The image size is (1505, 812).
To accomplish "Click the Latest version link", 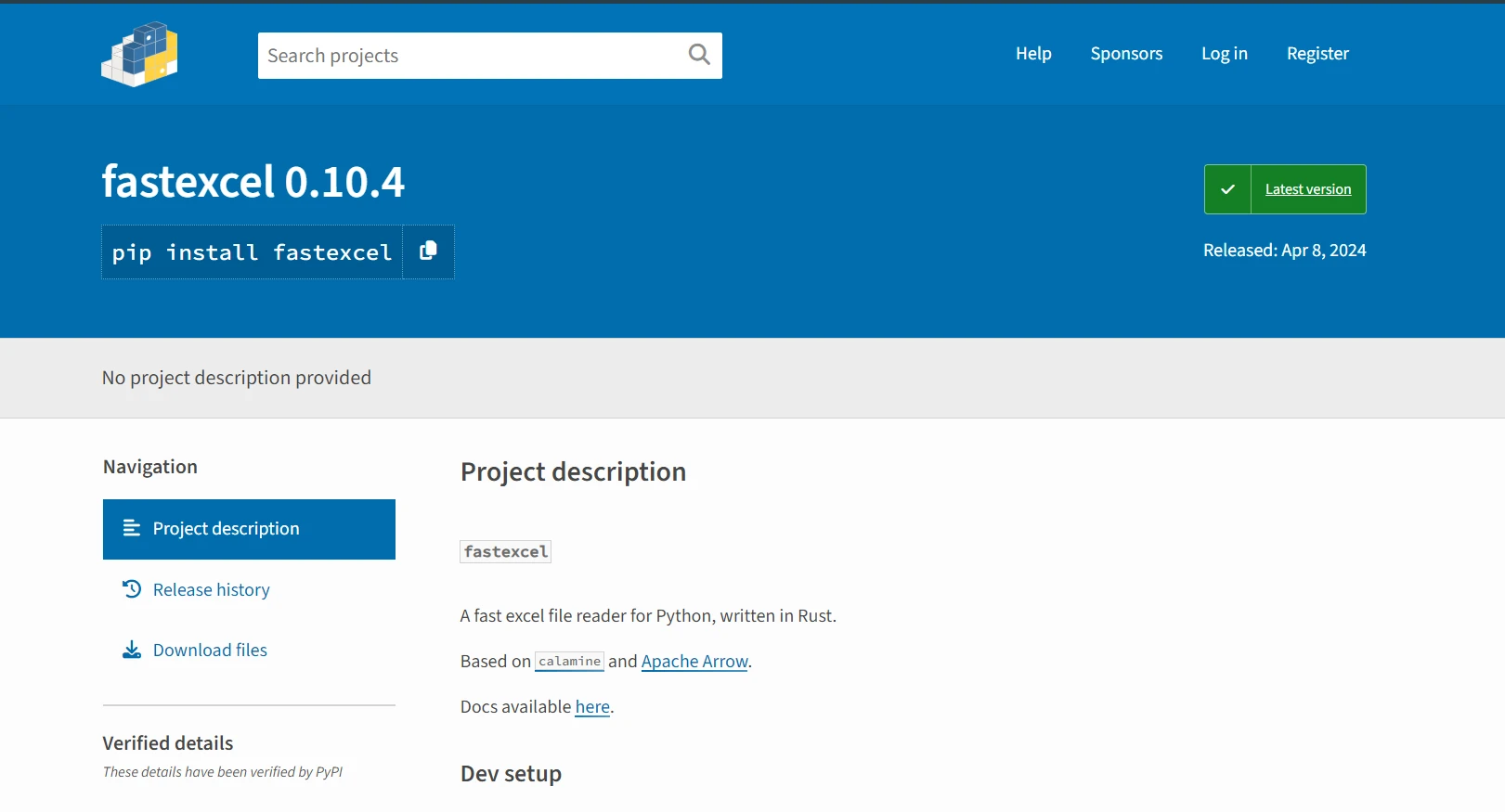I will click(1307, 189).
